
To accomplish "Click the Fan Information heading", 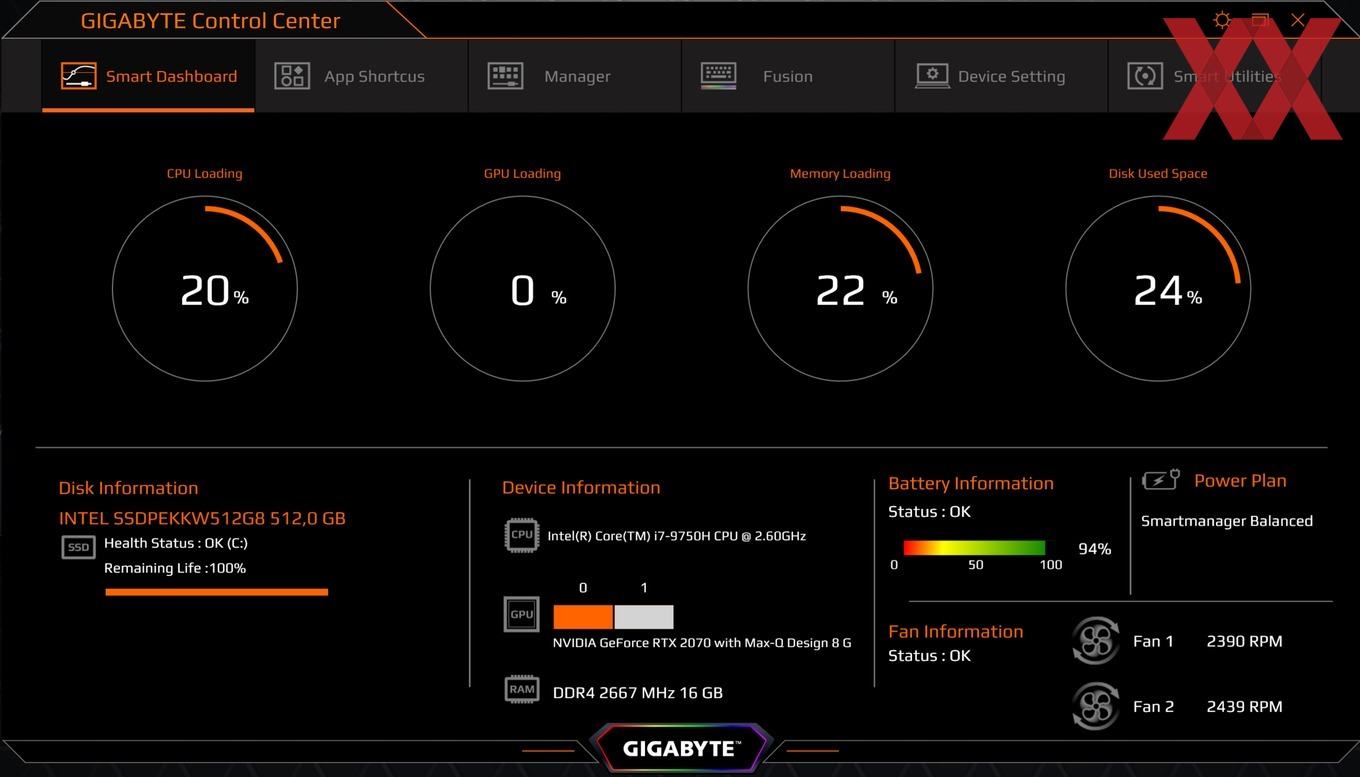I will click(x=956, y=631).
